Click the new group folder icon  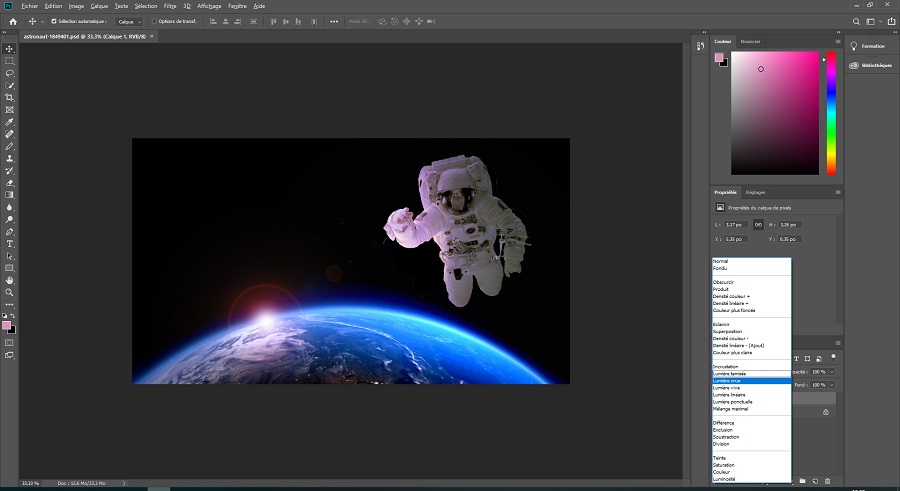[x=802, y=481]
